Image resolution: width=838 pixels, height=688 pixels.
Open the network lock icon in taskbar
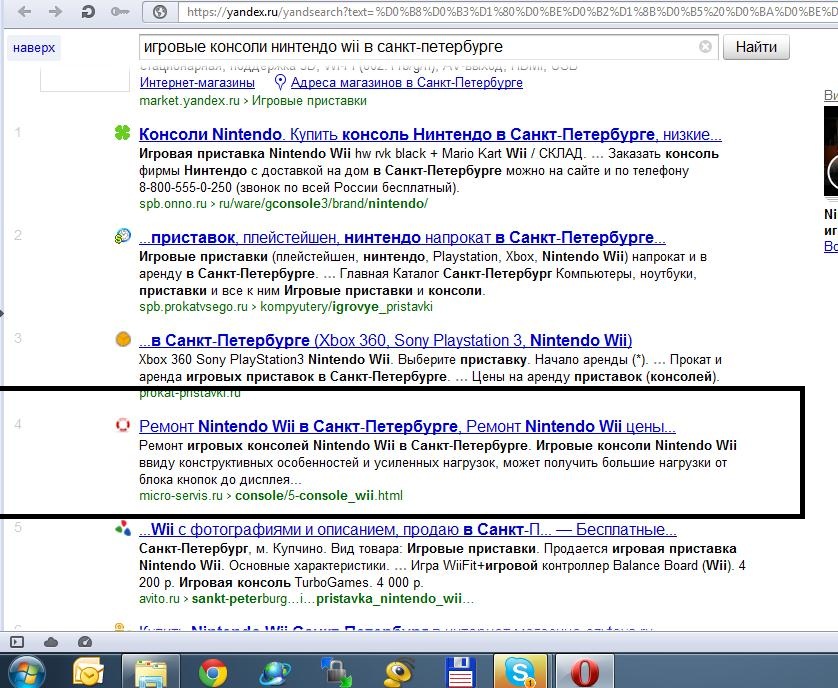tap(337, 673)
